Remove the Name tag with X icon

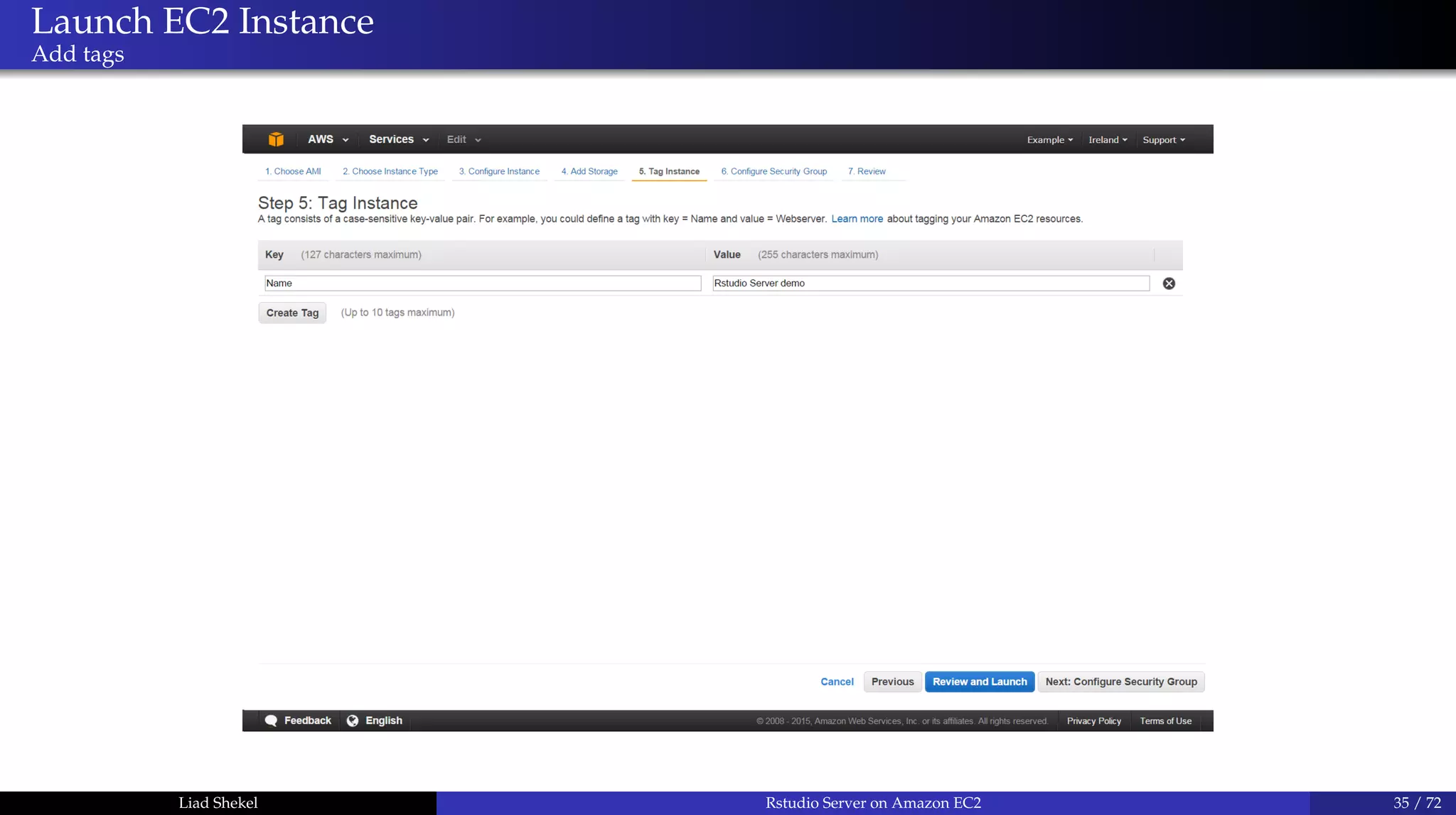(1169, 284)
